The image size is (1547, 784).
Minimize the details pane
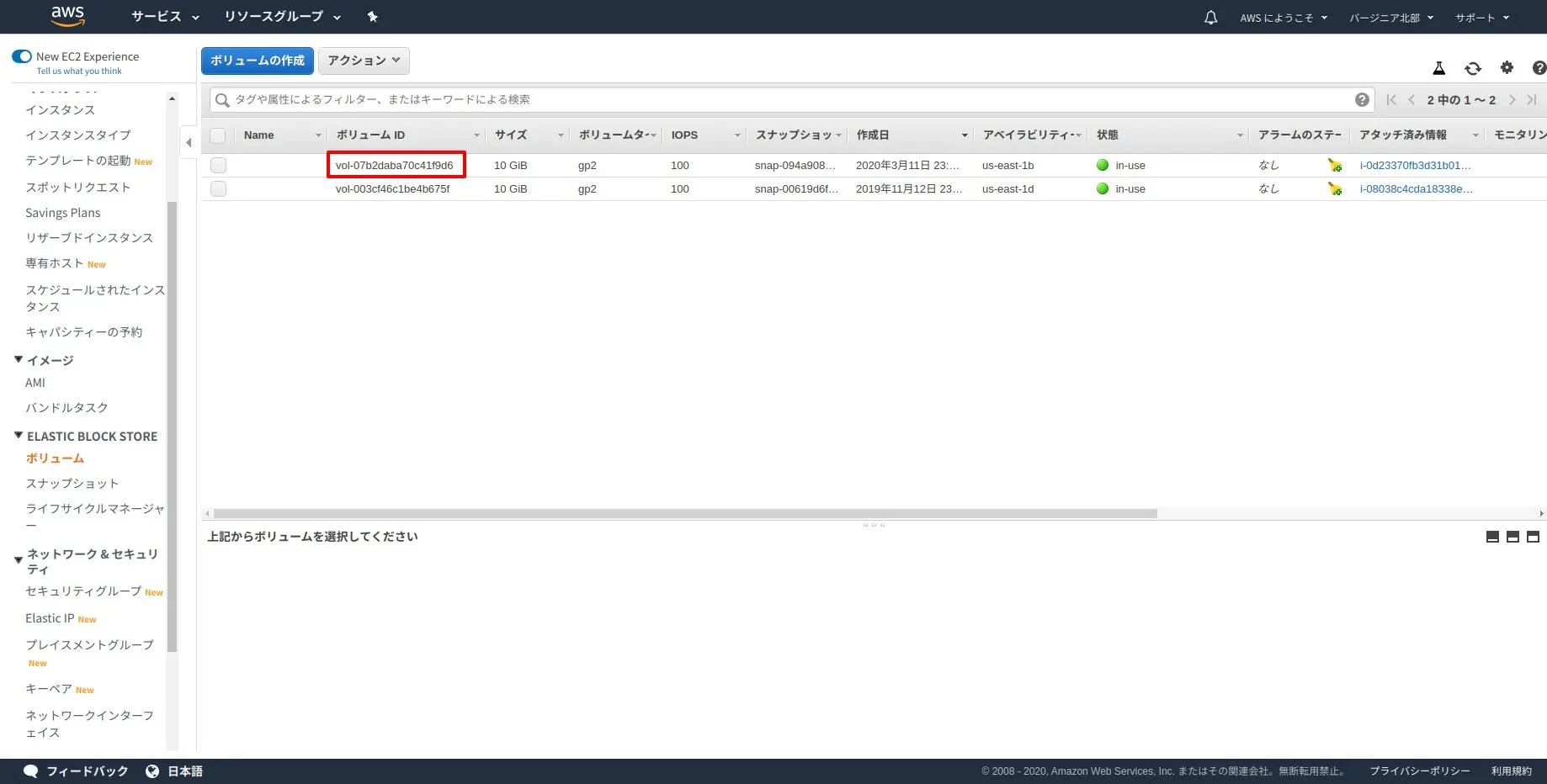click(1492, 537)
